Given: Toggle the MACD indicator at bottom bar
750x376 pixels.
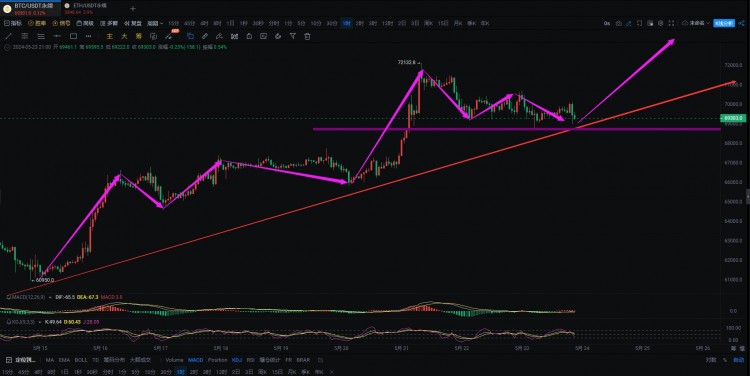Looking at the screenshot, I should coord(195,360).
